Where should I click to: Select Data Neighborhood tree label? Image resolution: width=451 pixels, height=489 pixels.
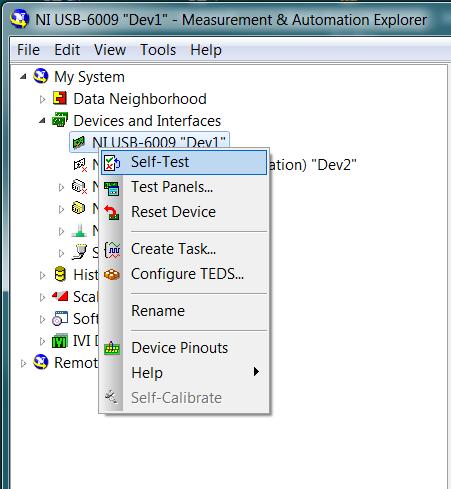(140, 99)
